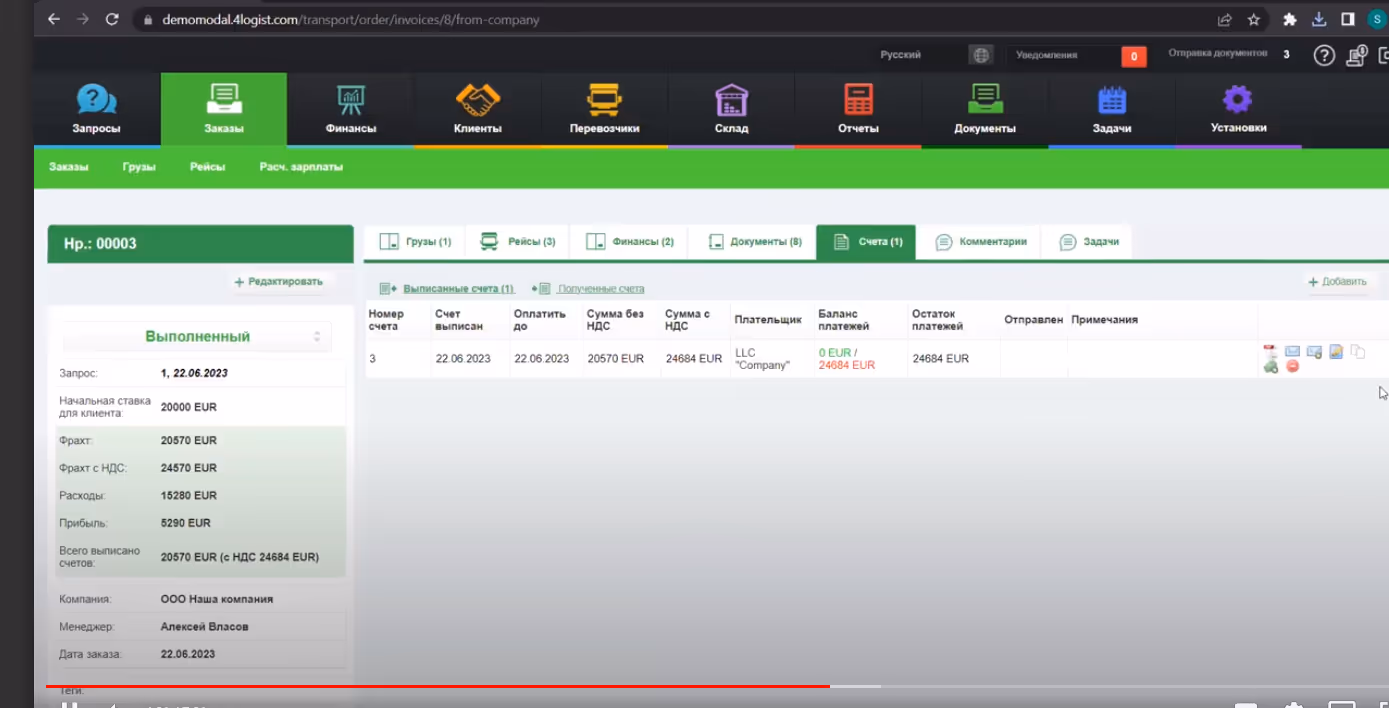Select the Счета (1) tab
This screenshot has width=1389, height=708.
pyautogui.click(x=866, y=242)
